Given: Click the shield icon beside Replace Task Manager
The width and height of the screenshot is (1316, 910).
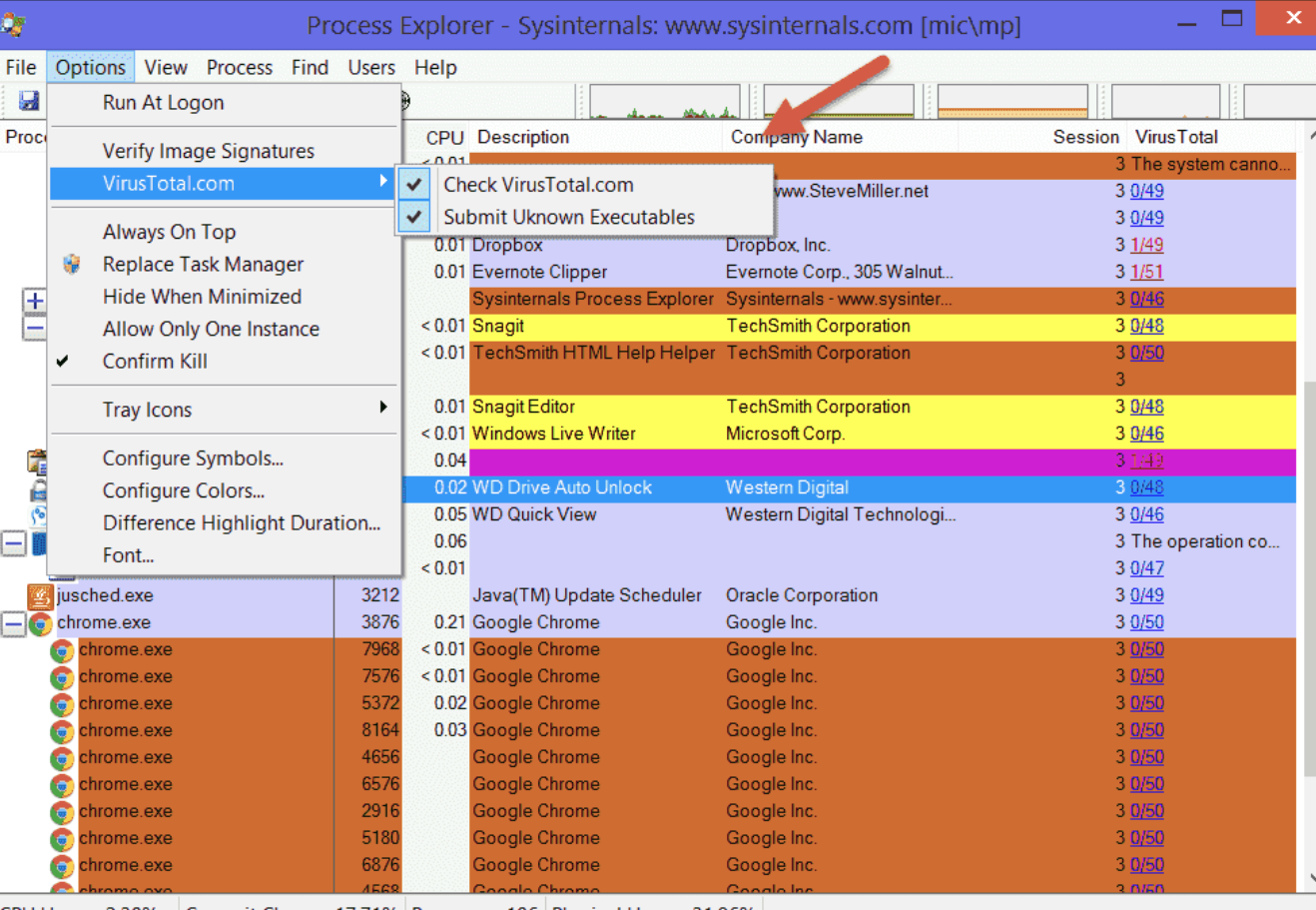Looking at the screenshot, I should tap(71, 264).
